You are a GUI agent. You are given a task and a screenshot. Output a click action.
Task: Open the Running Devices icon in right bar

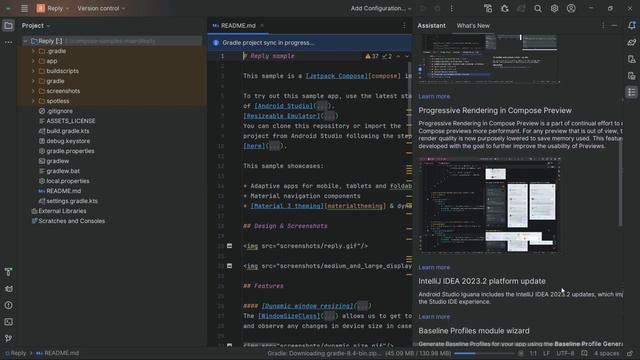coord(631,76)
